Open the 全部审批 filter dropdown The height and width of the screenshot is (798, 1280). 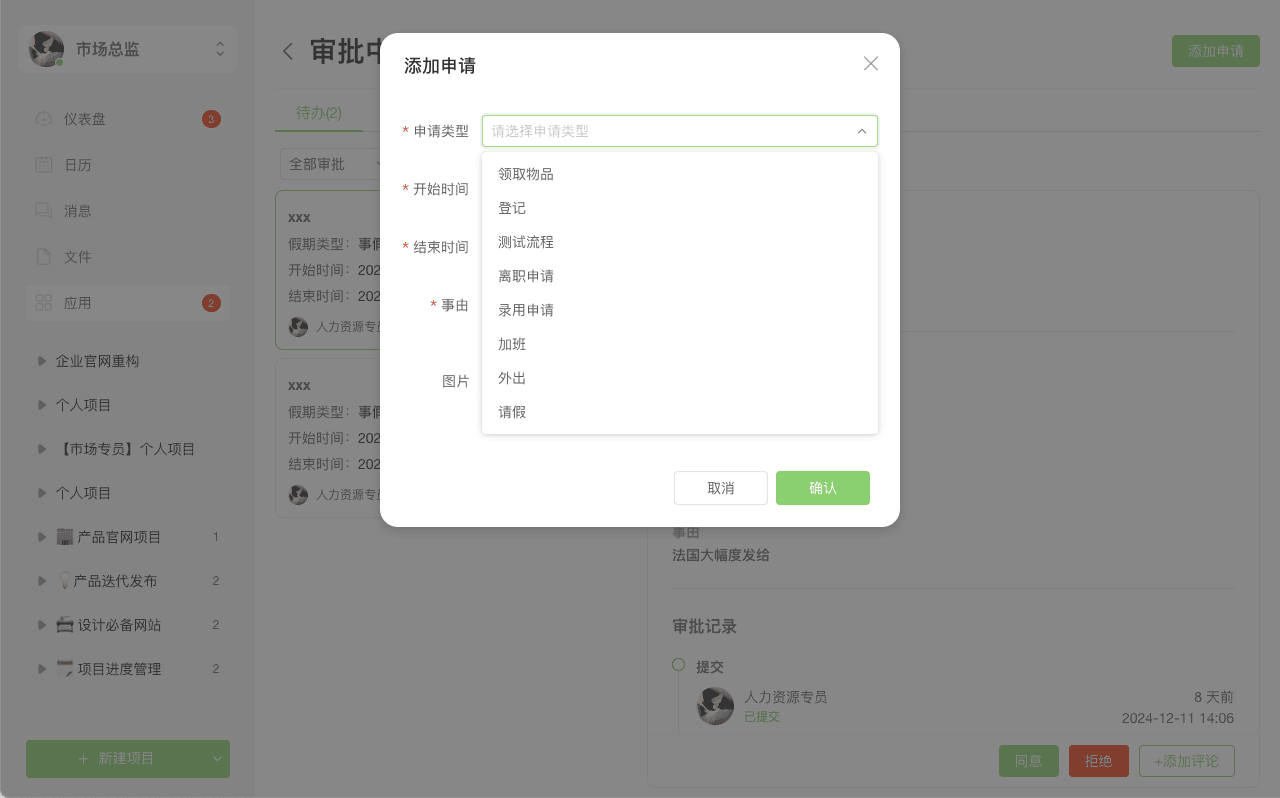tap(334, 164)
